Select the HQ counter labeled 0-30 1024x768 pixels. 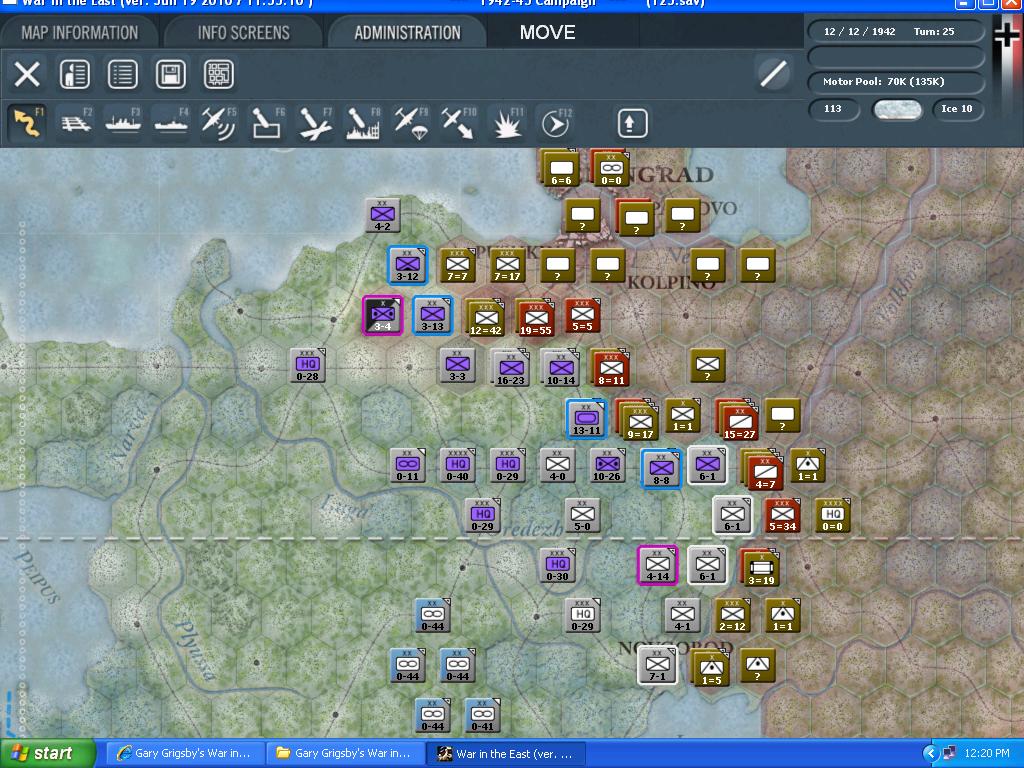point(557,566)
